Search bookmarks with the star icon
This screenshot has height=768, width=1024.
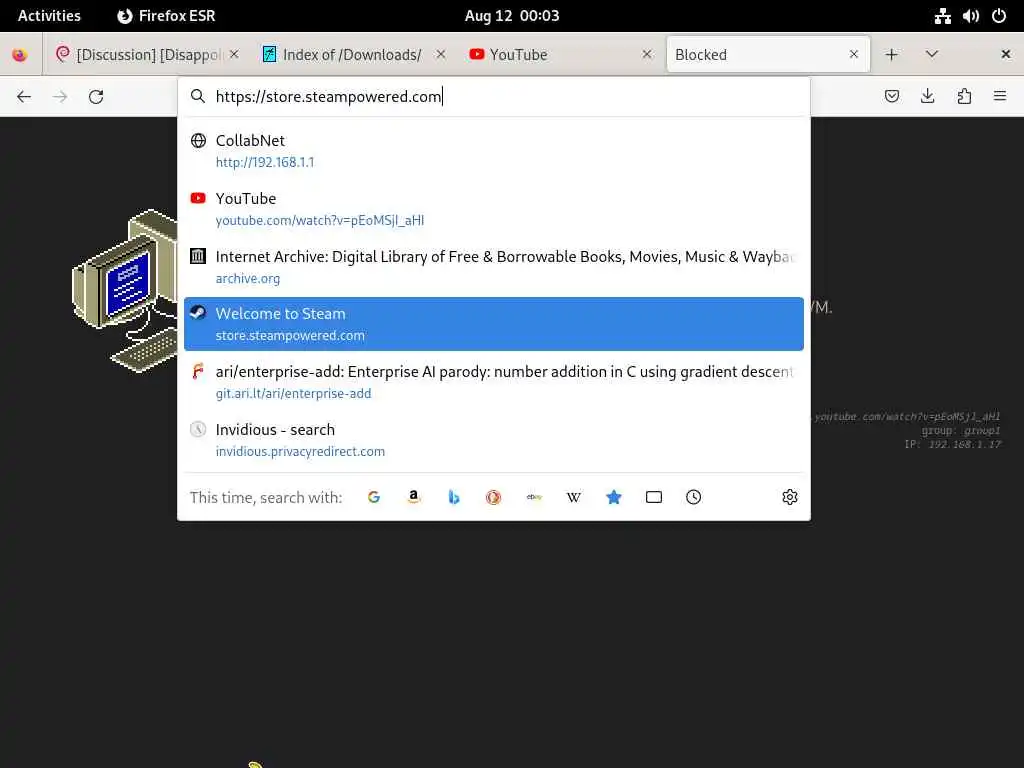(x=614, y=497)
